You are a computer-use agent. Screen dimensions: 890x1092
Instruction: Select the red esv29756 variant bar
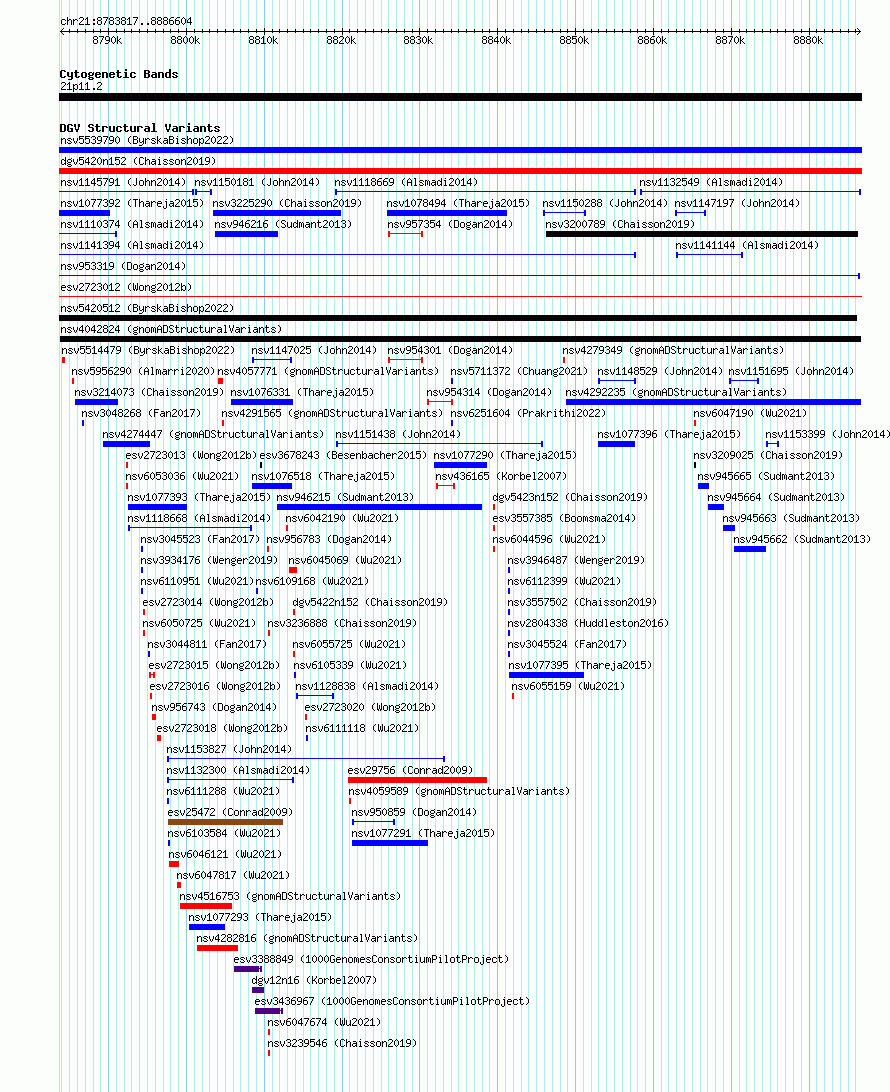click(417, 780)
